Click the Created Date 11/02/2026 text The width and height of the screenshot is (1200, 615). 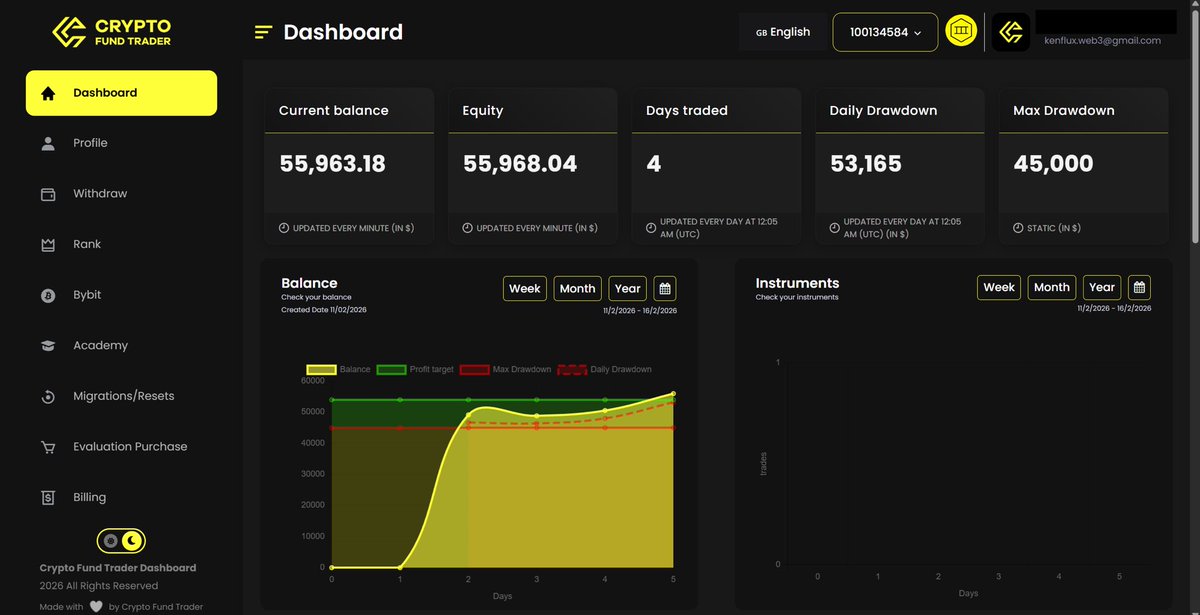point(324,310)
